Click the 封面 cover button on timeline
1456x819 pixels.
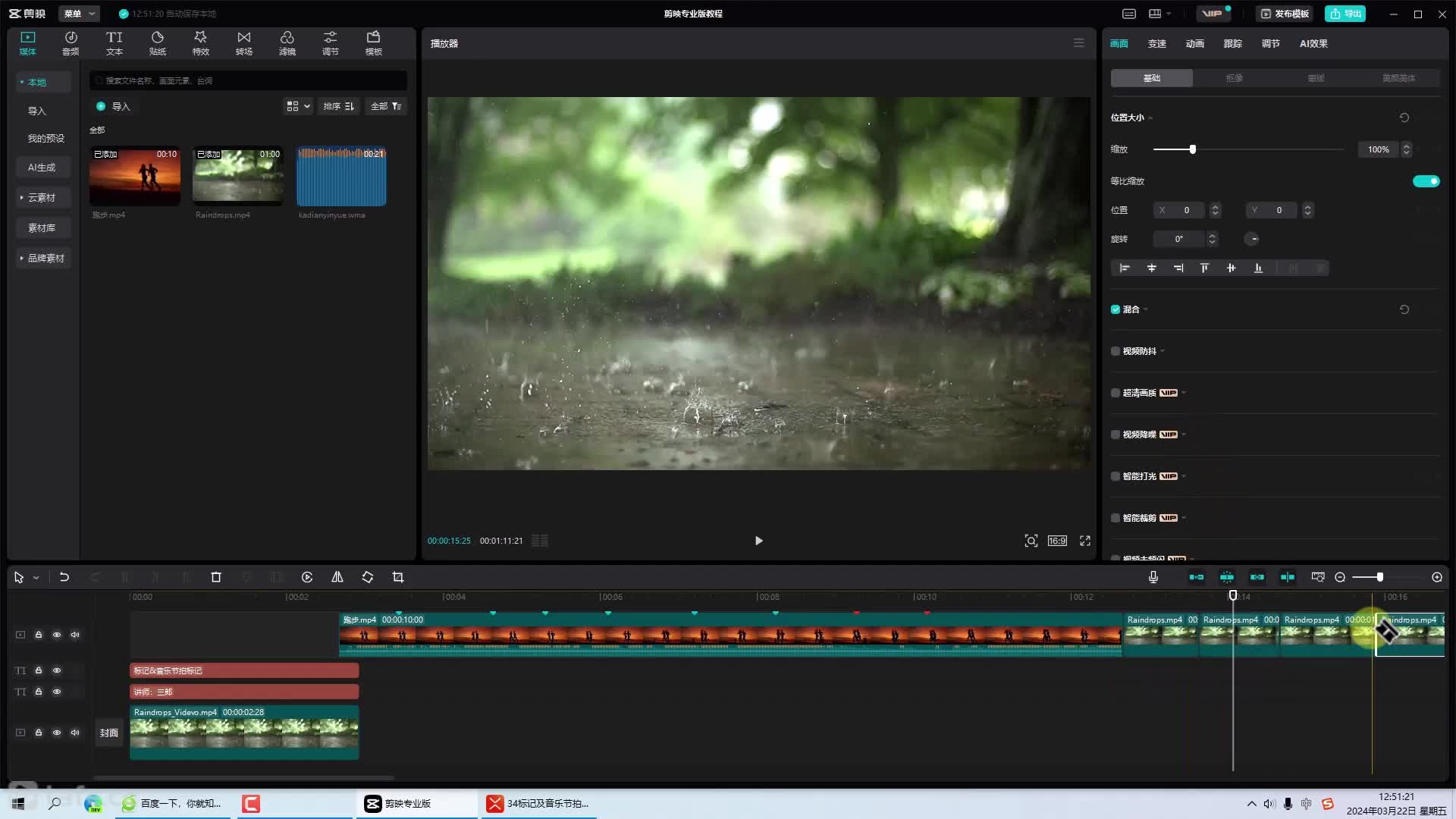pos(109,733)
